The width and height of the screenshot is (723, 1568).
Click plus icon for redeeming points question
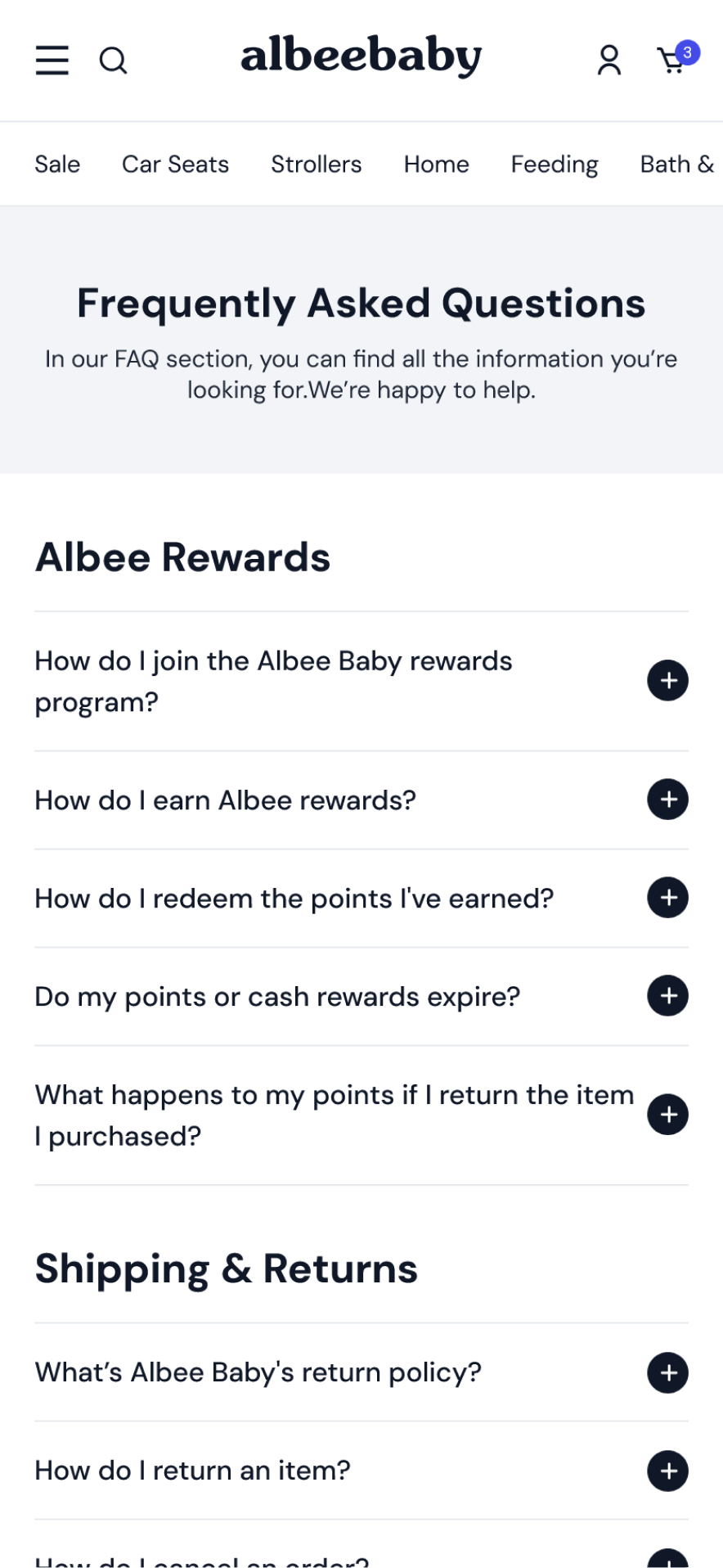click(667, 898)
